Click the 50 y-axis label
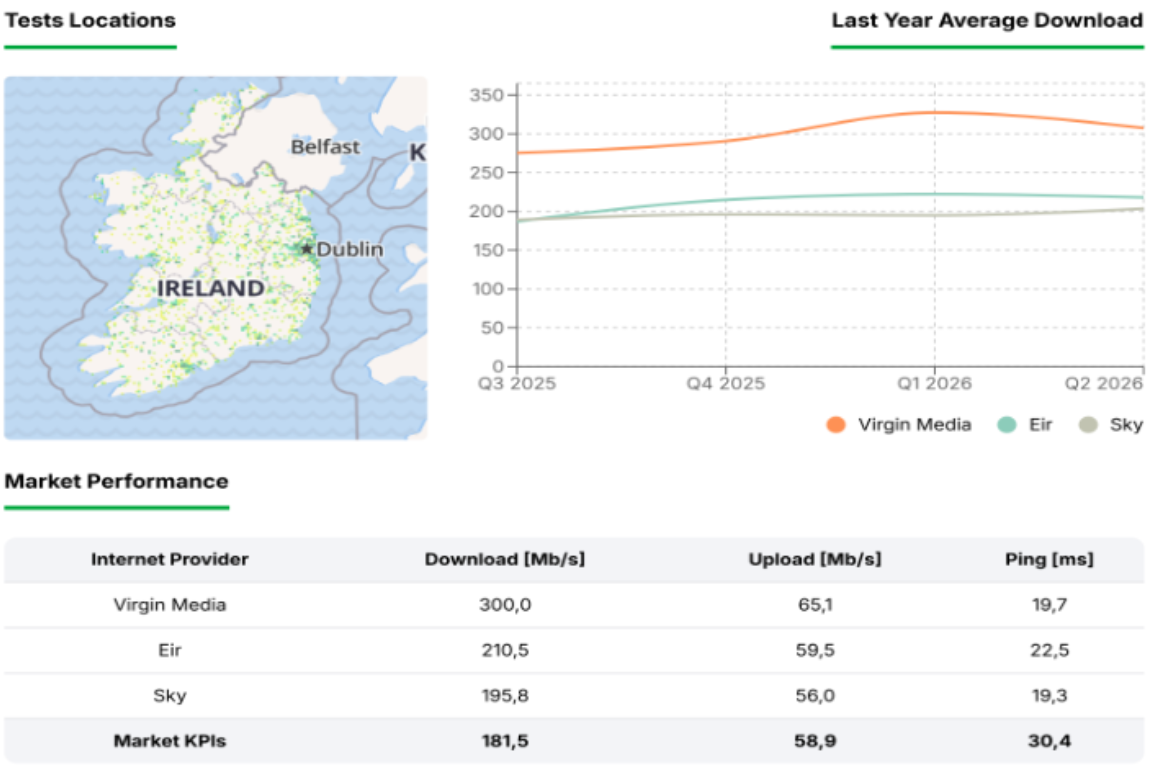 (493, 327)
